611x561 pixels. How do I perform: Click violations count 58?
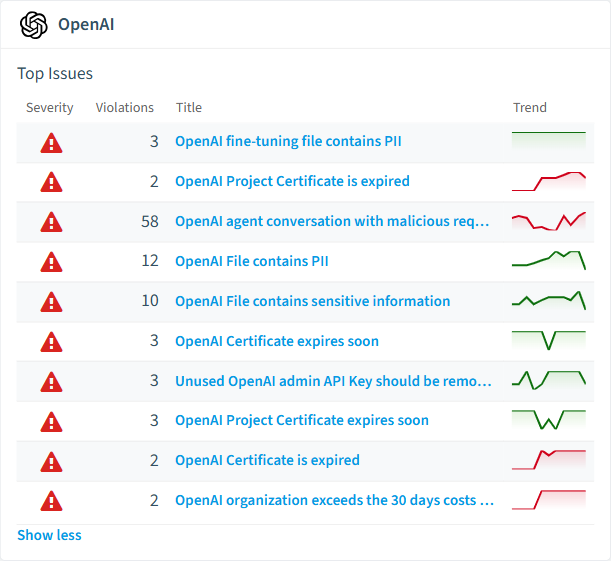click(x=150, y=222)
